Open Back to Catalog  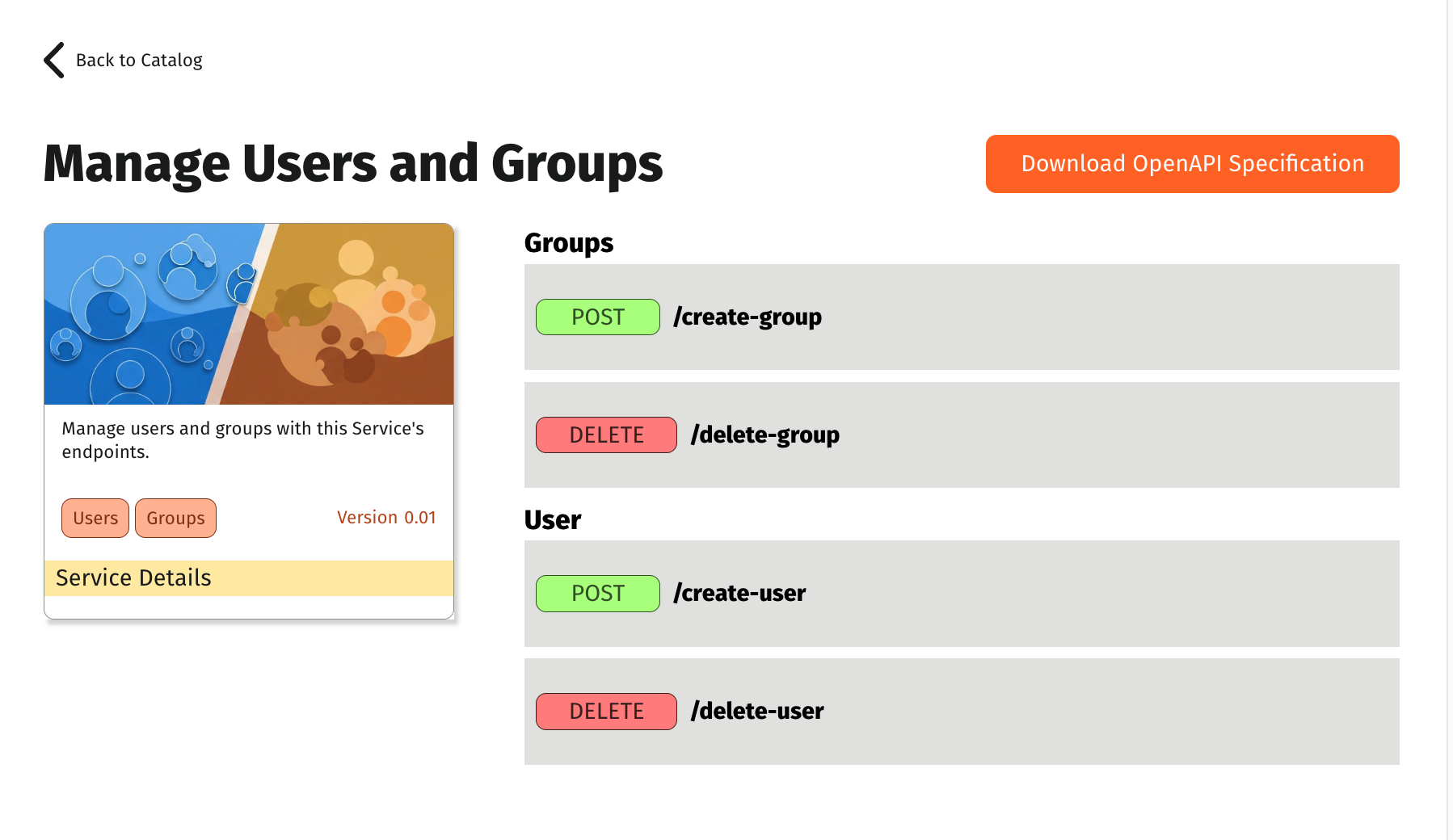click(x=139, y=60)
